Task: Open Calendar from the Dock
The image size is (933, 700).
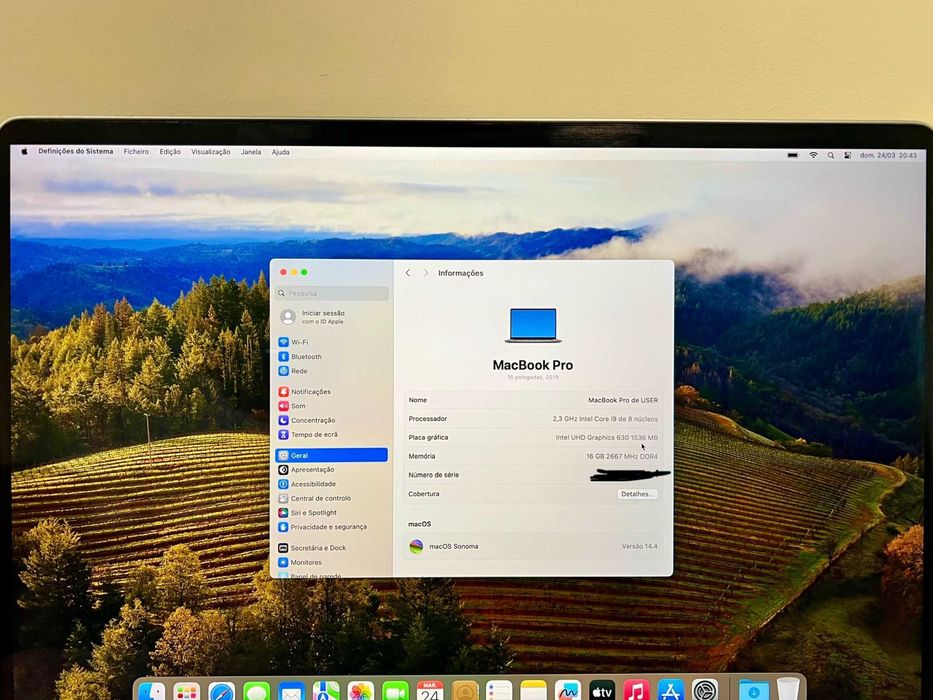Action: 430,692
